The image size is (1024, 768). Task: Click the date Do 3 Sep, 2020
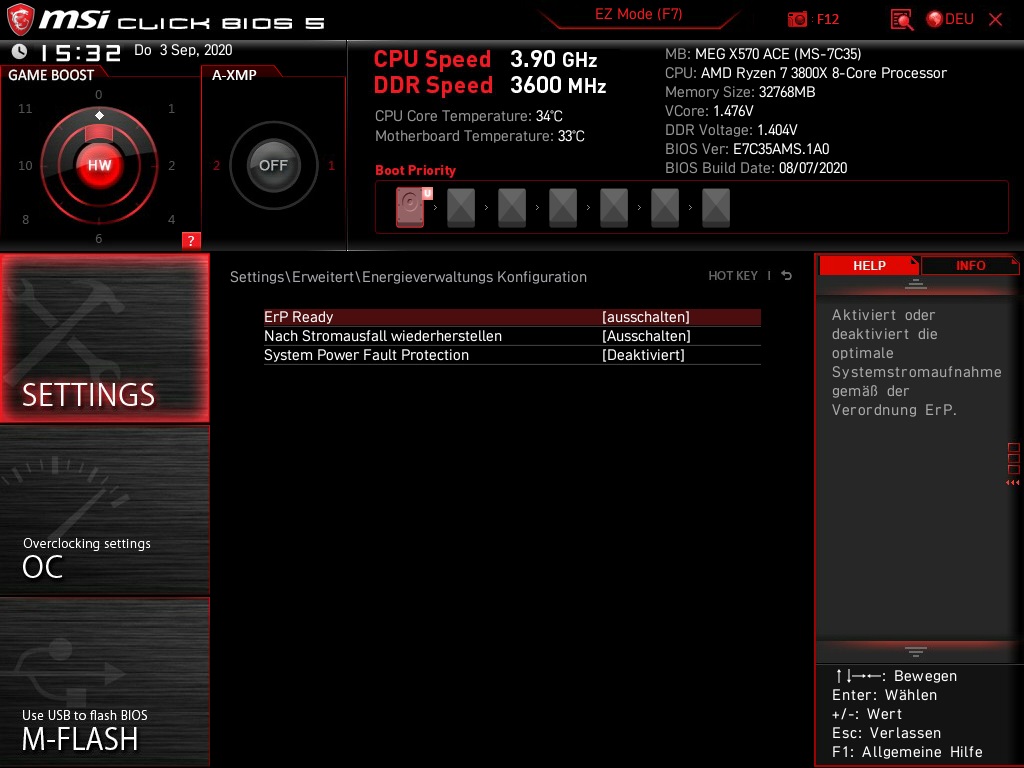pyautogui.click(x=183, y=50)
